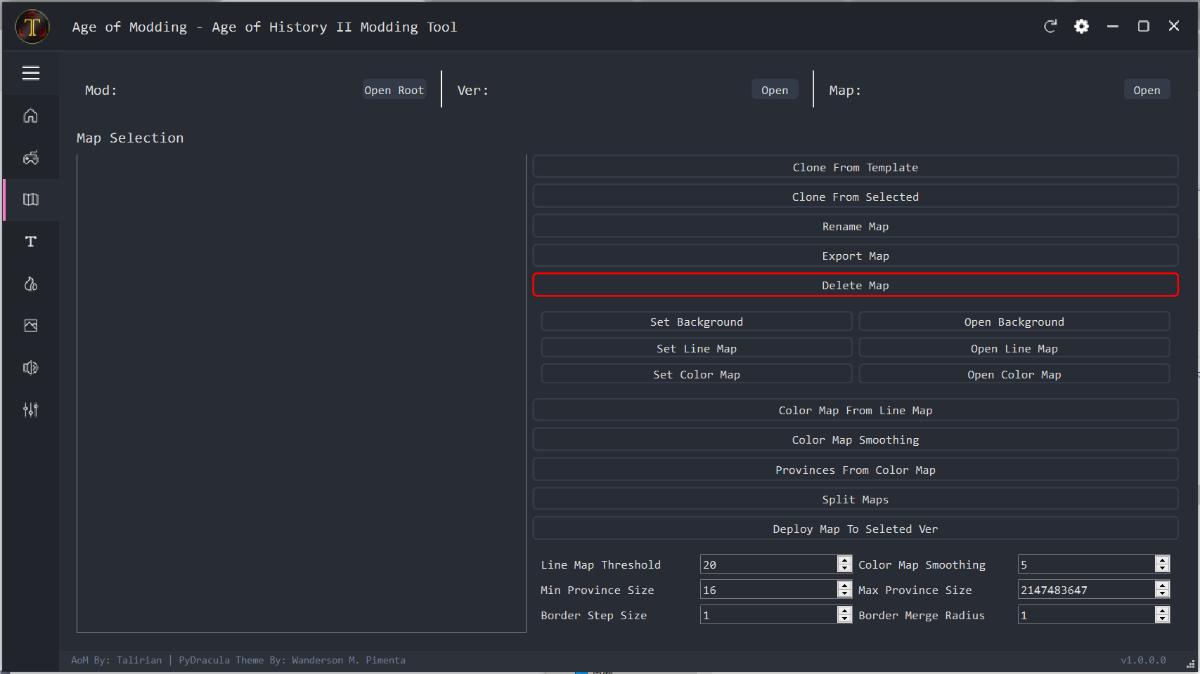Screen dimensions: 1200x674
Task: Decrease Color Map Smoothing with down arrow
Action: [x=1162, y=570]
